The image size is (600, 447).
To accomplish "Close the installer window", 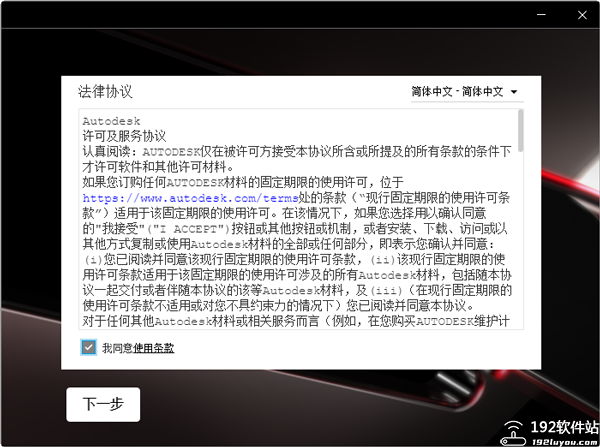I will coord(582,15).
